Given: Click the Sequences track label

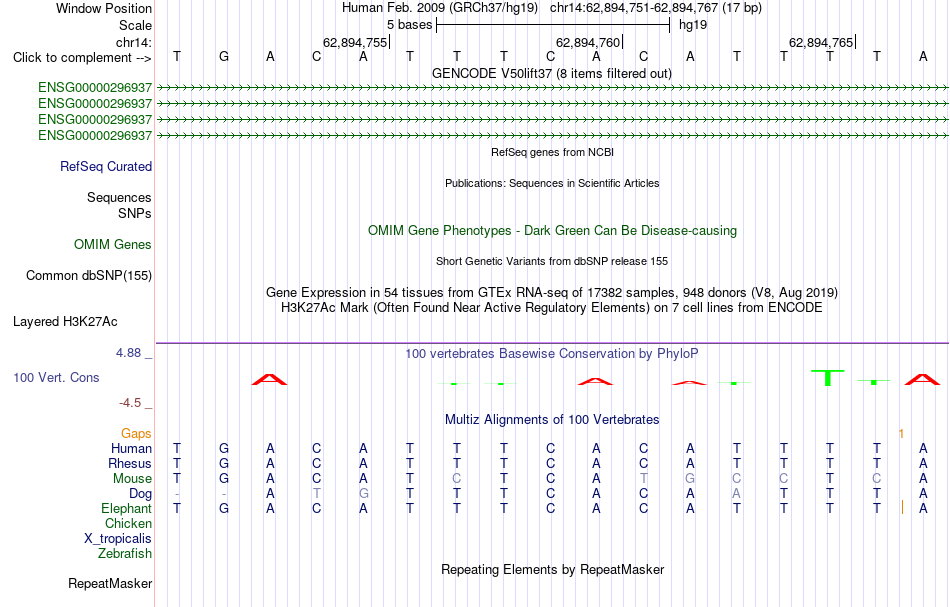Looking at the screenshot, I should pos(119,197).
